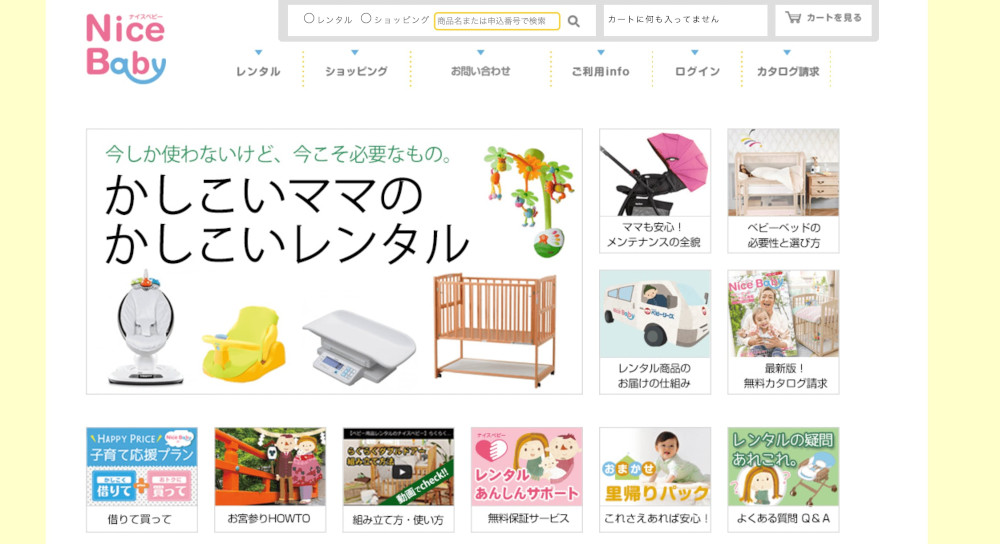Click the レンタルの疑問あれこれ image

click(x=783, y=467)
